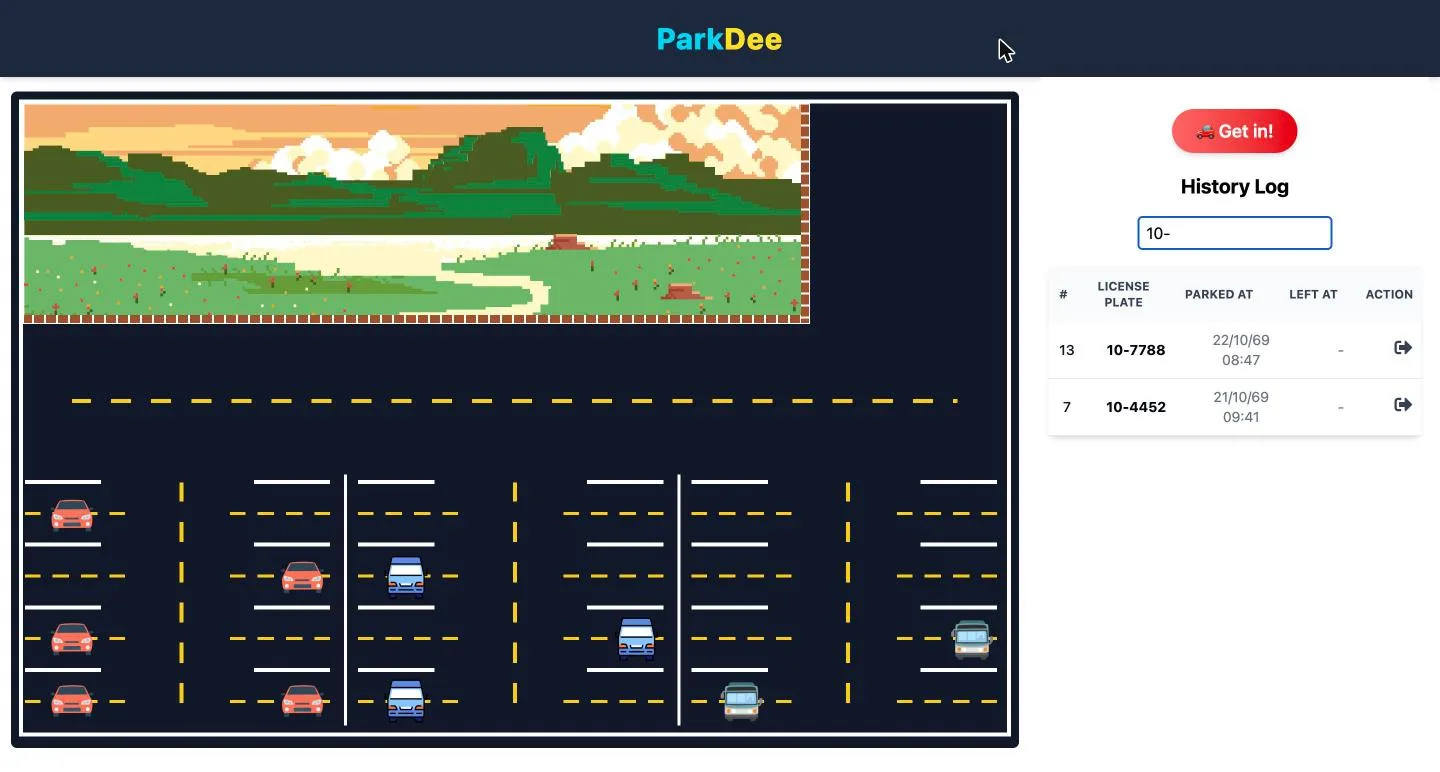Click the LICENSE PLATE column header
This screenshot has height=772, width=1440.
pos(1123,294)
